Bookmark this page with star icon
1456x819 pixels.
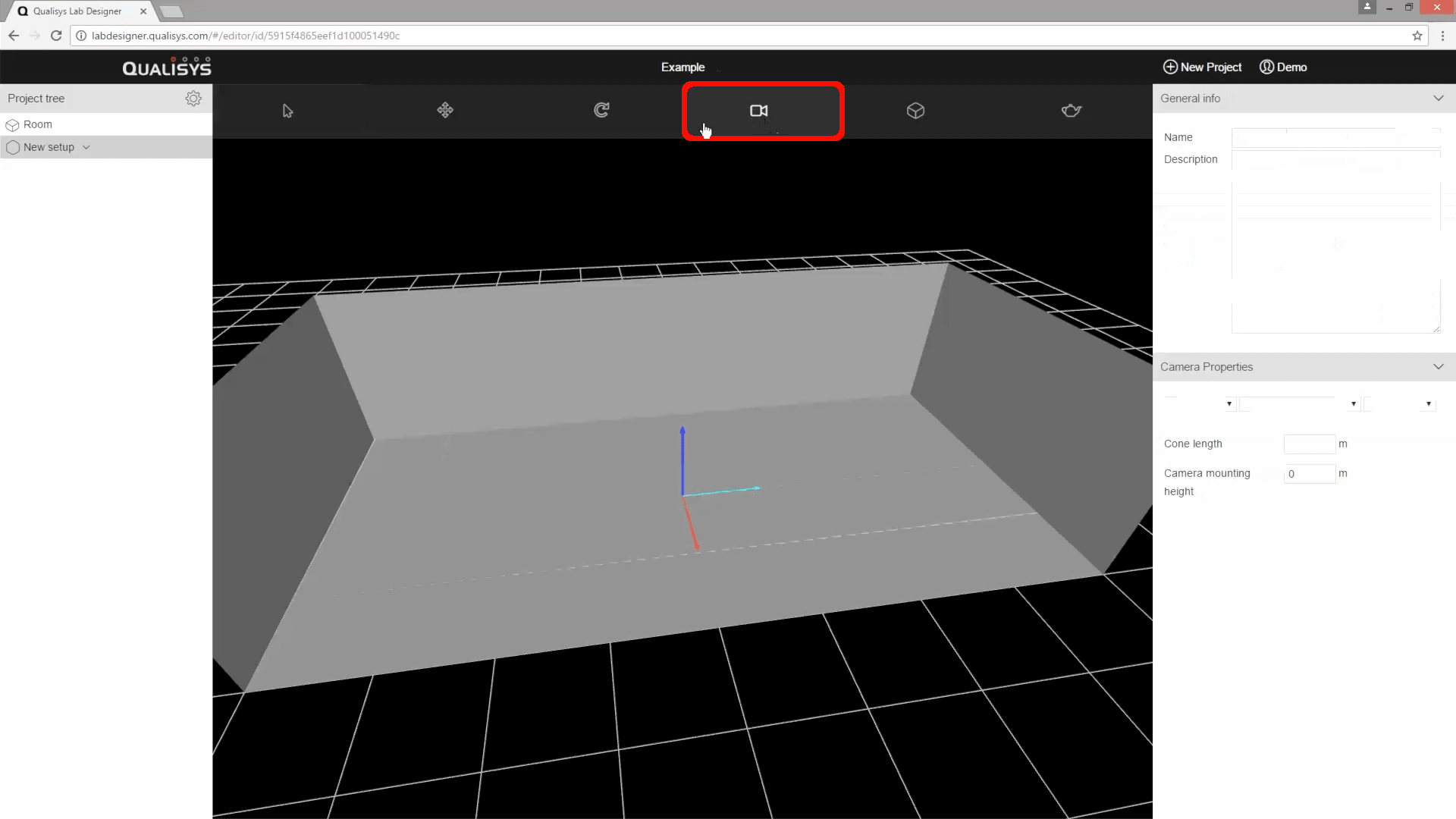tap(1417, 36)
